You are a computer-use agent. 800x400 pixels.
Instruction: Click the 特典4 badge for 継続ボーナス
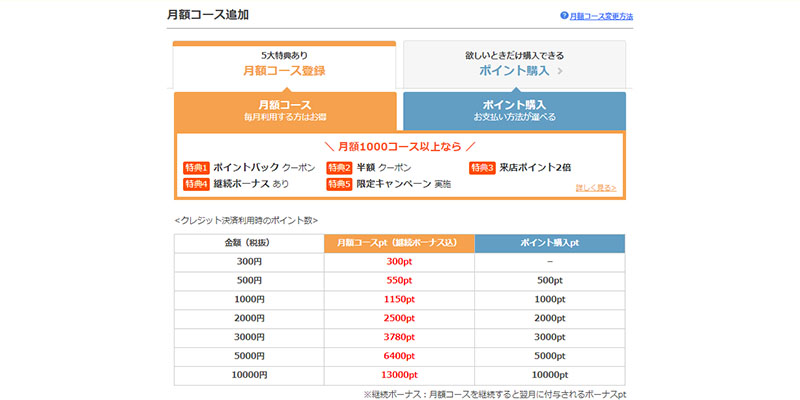point(195,184)
